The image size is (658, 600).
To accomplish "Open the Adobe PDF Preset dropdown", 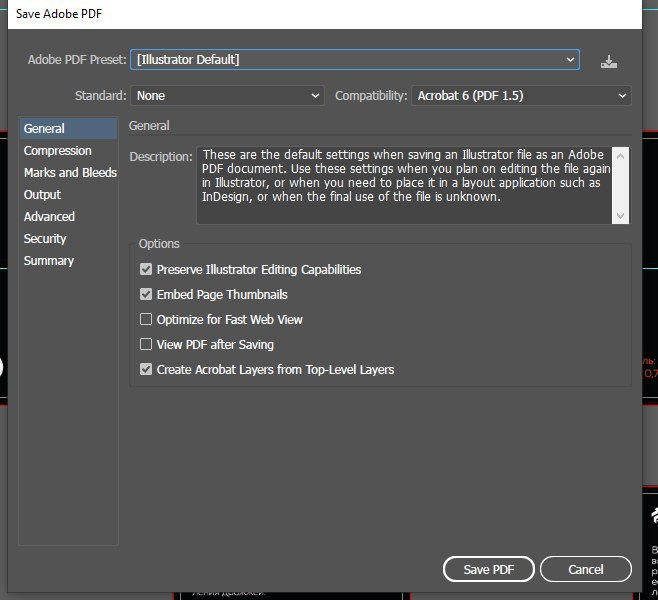I will (x=355, y=60).
